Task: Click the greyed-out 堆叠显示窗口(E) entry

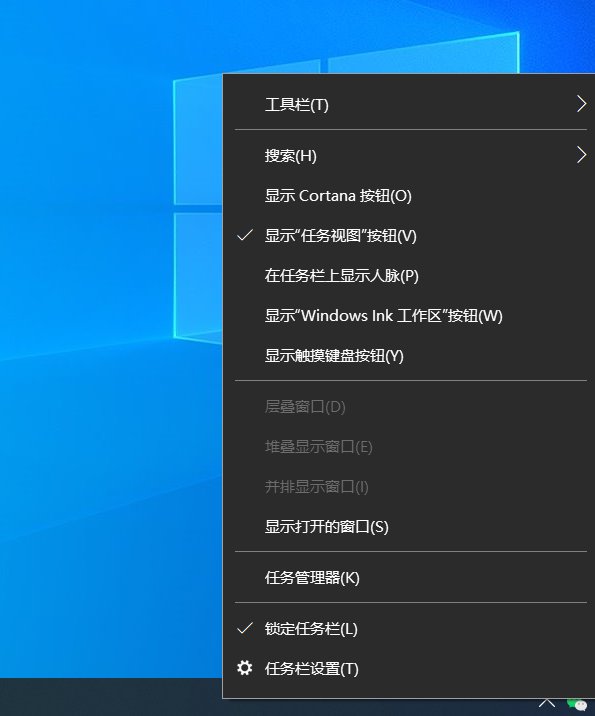Action: point(410,447)
